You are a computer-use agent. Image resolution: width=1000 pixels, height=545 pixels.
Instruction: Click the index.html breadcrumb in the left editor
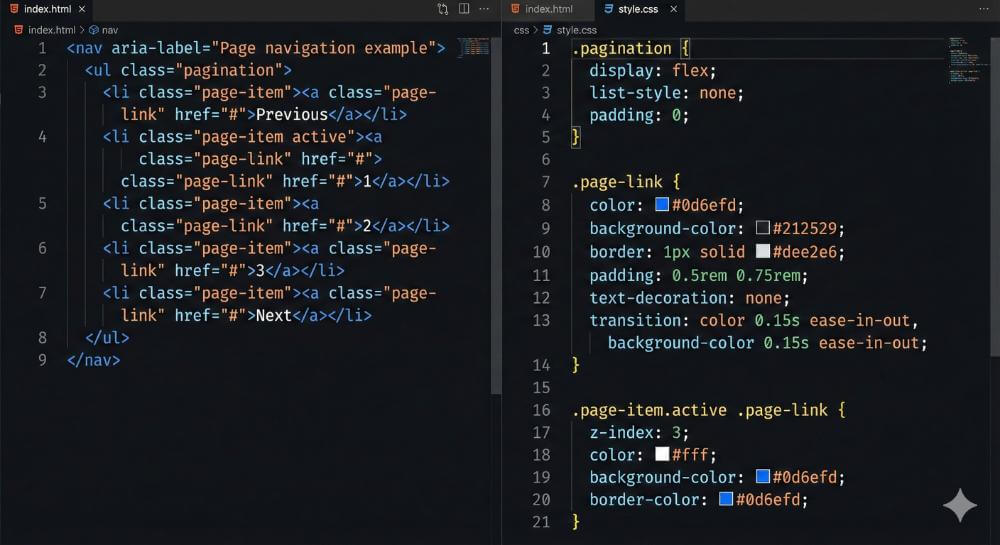pyautogui.click(x=52, y=30)
